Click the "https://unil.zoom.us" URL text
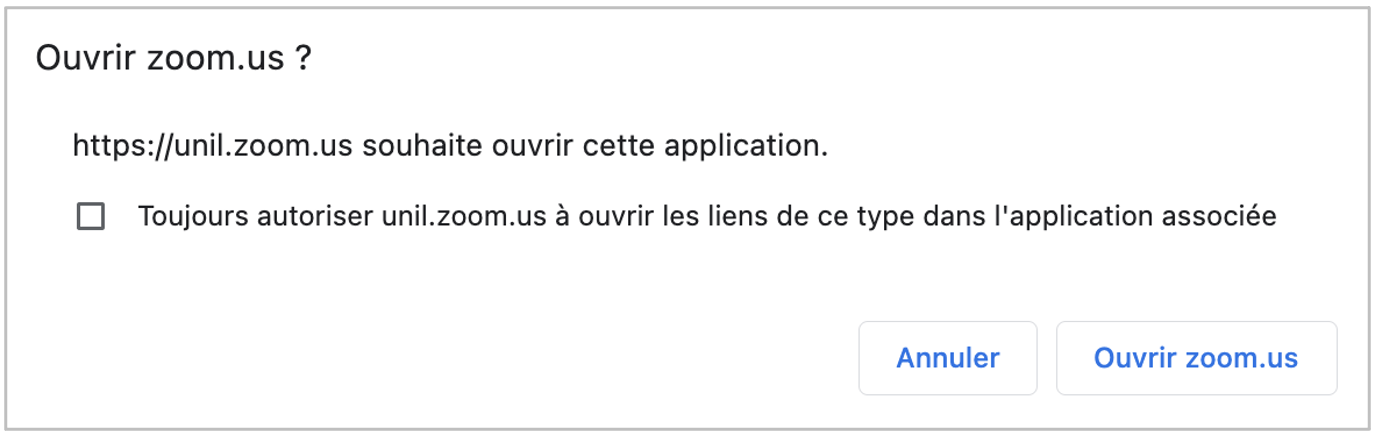The width and height of the screenshot is (1378, 442). coord(214,147)
